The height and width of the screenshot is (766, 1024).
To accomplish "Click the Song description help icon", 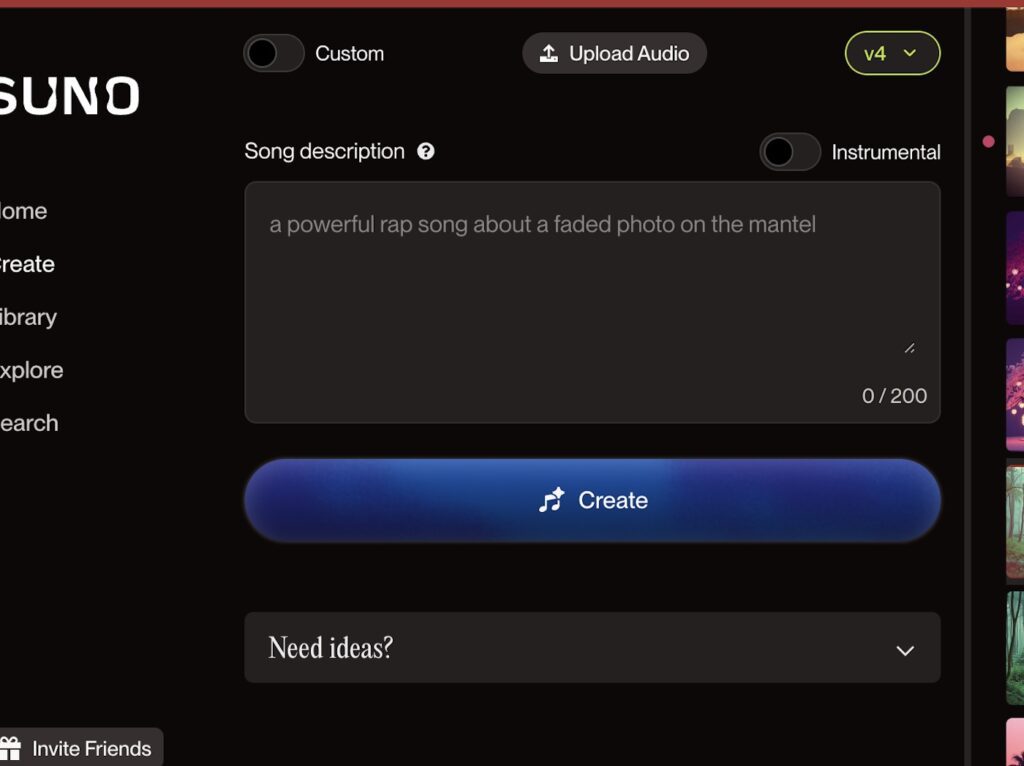I will coord(426,152).
